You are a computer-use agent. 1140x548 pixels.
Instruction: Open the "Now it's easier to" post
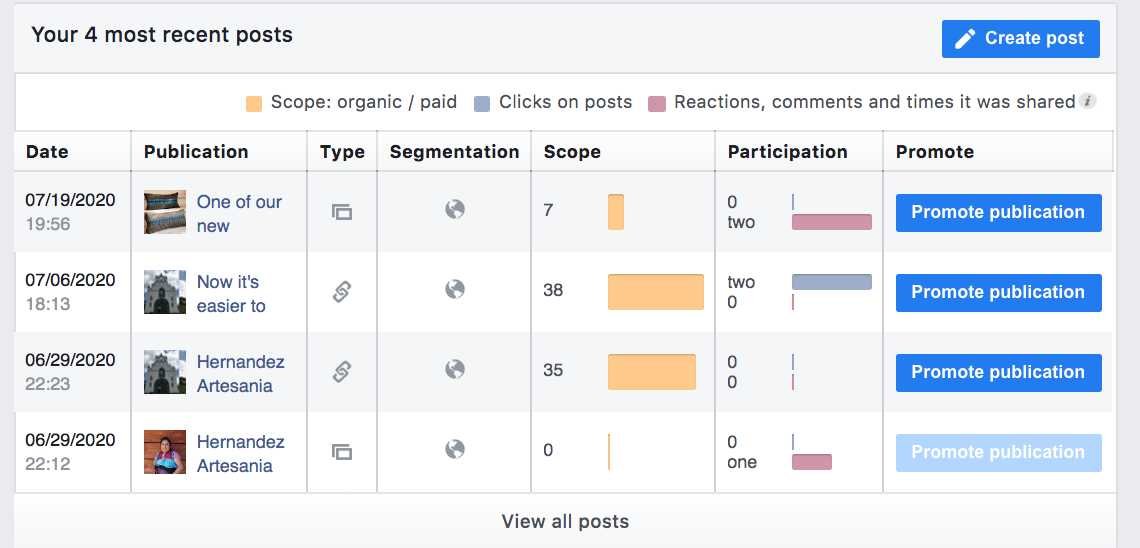coord(231,293)
